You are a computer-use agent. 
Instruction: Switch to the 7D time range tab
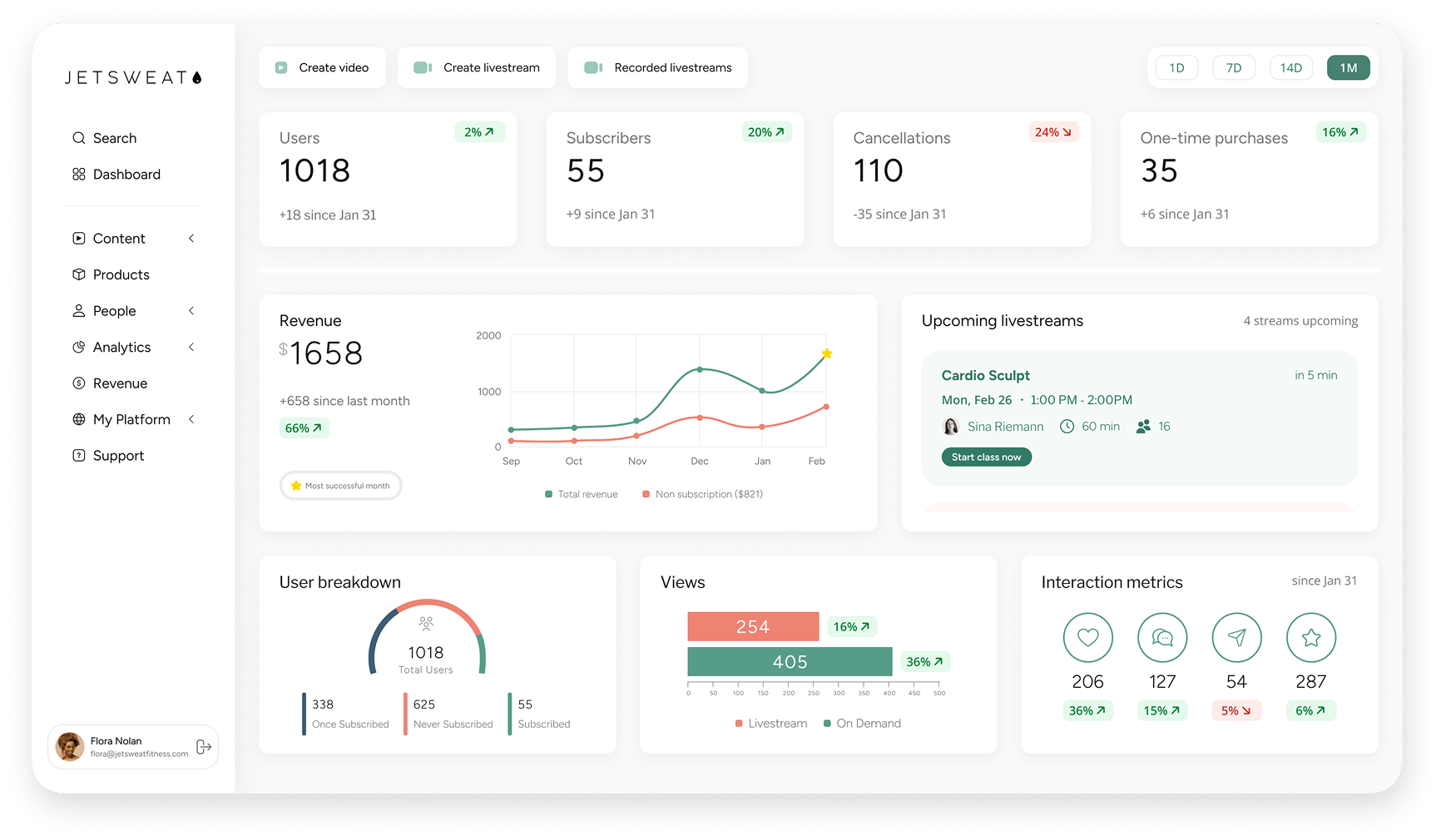pos(1234,67)
